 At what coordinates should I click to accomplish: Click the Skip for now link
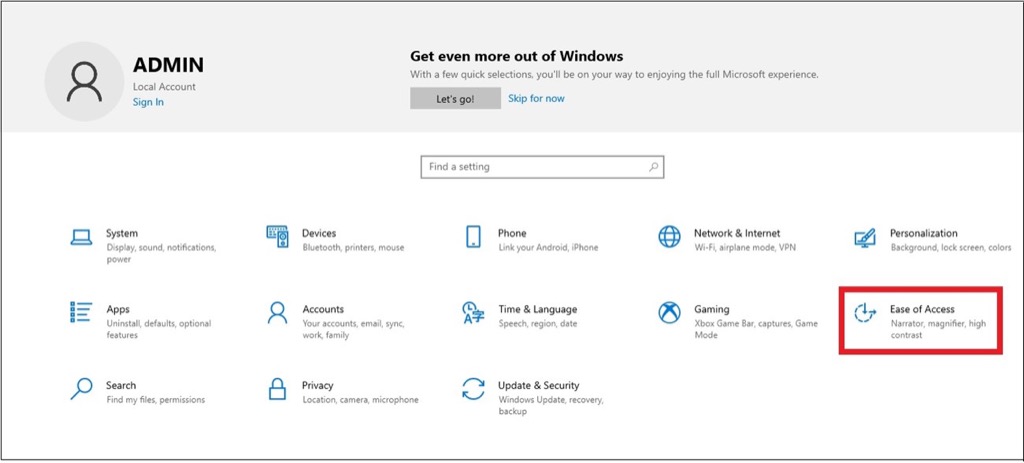point(536,98)
